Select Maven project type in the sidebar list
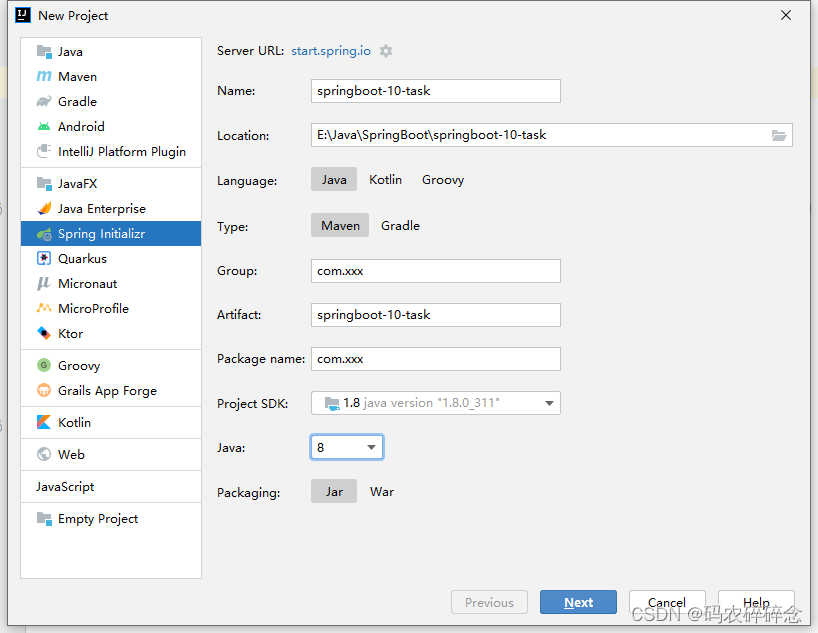Viewport: 818px width, 633px height. tap(77, 77)
